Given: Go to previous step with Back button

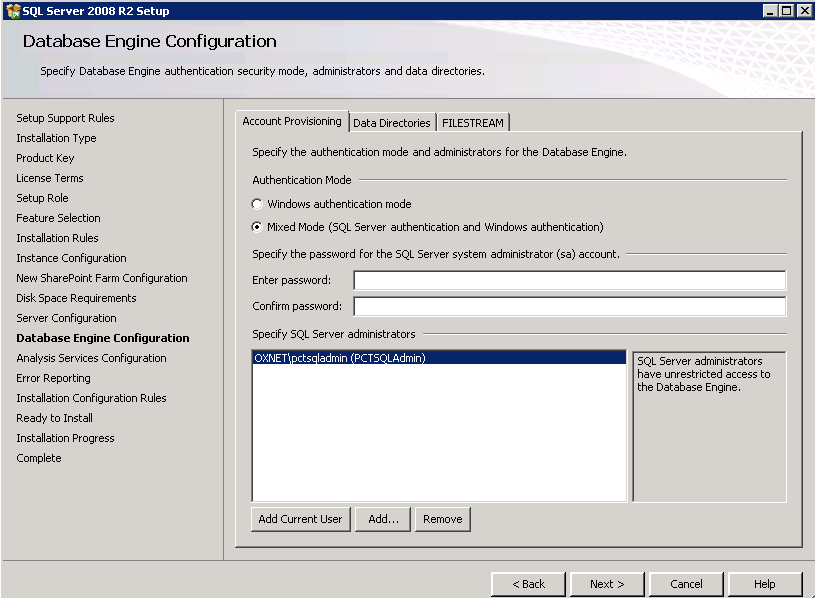Looking at the screenshot, I should pos(529,584).
